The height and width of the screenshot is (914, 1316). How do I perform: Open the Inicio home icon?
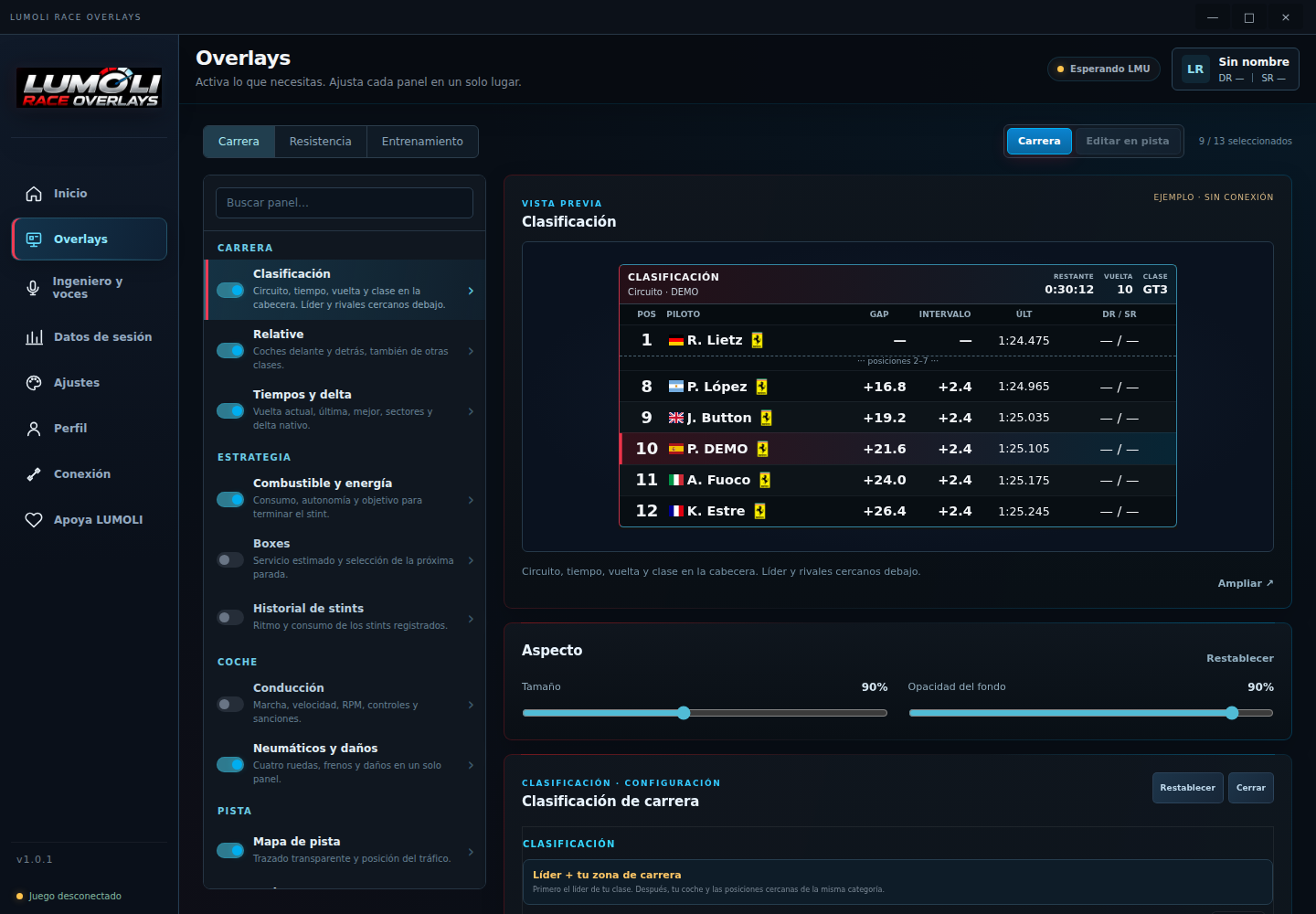[34, 194]
